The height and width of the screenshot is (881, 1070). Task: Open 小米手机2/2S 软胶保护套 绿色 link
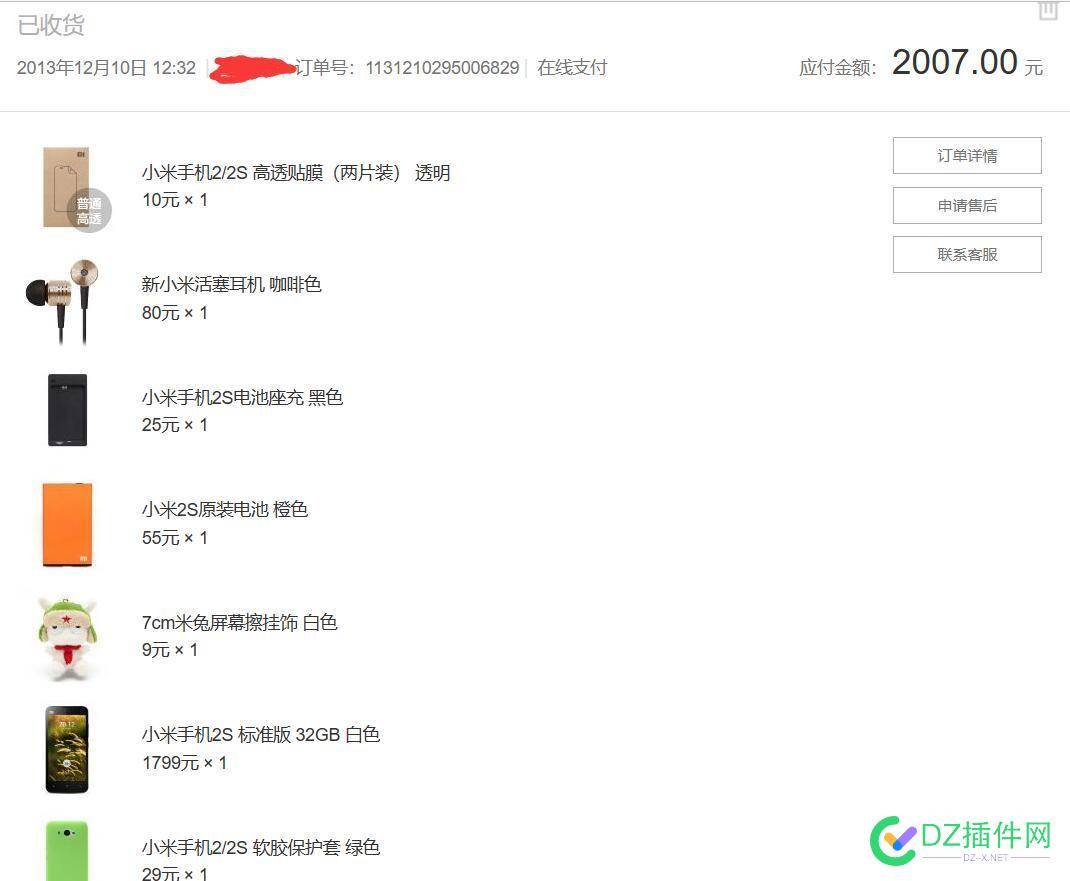coord(261,847)
